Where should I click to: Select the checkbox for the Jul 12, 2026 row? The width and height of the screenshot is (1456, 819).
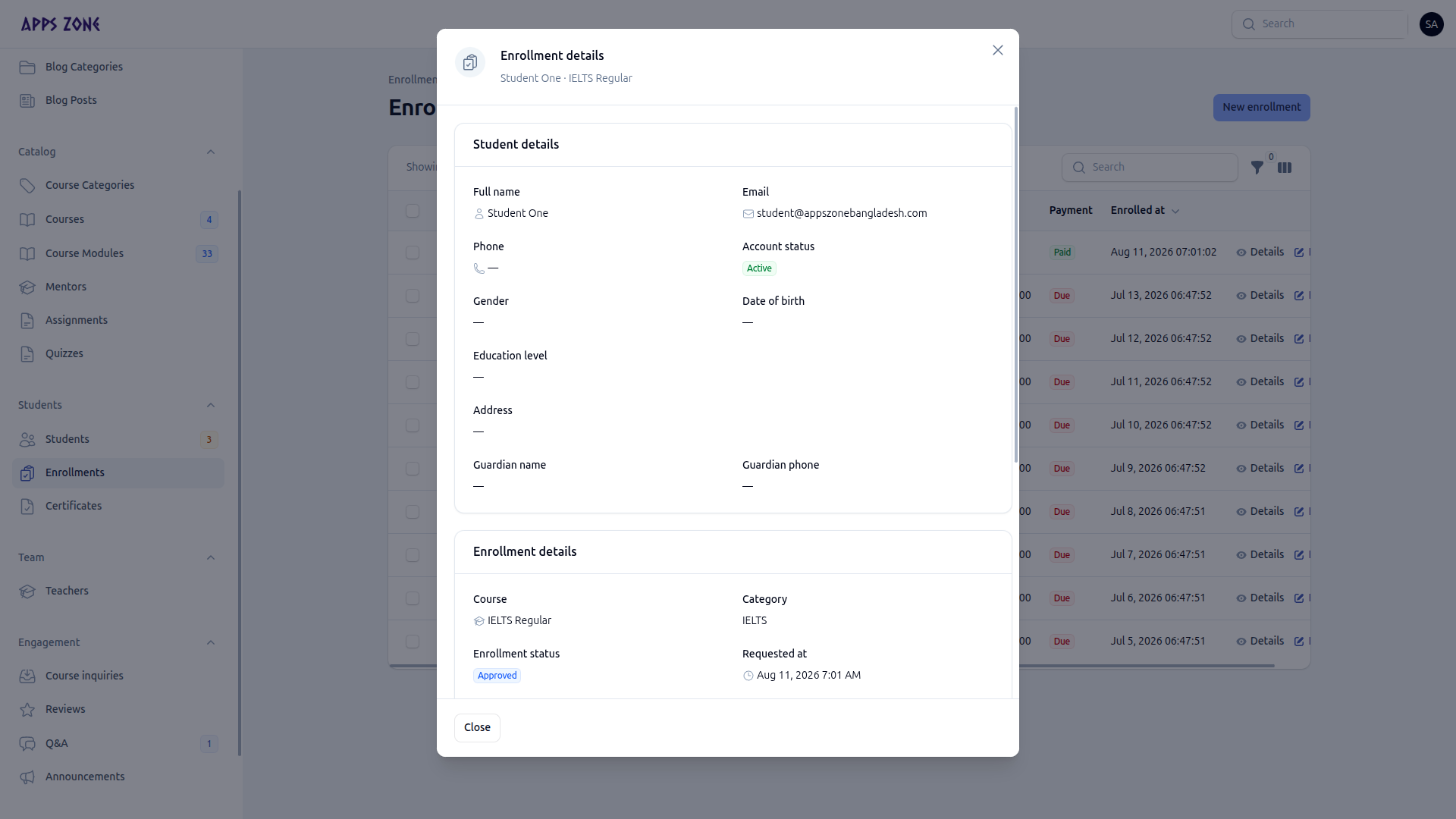pyautogui.click(x=413, y=339)
